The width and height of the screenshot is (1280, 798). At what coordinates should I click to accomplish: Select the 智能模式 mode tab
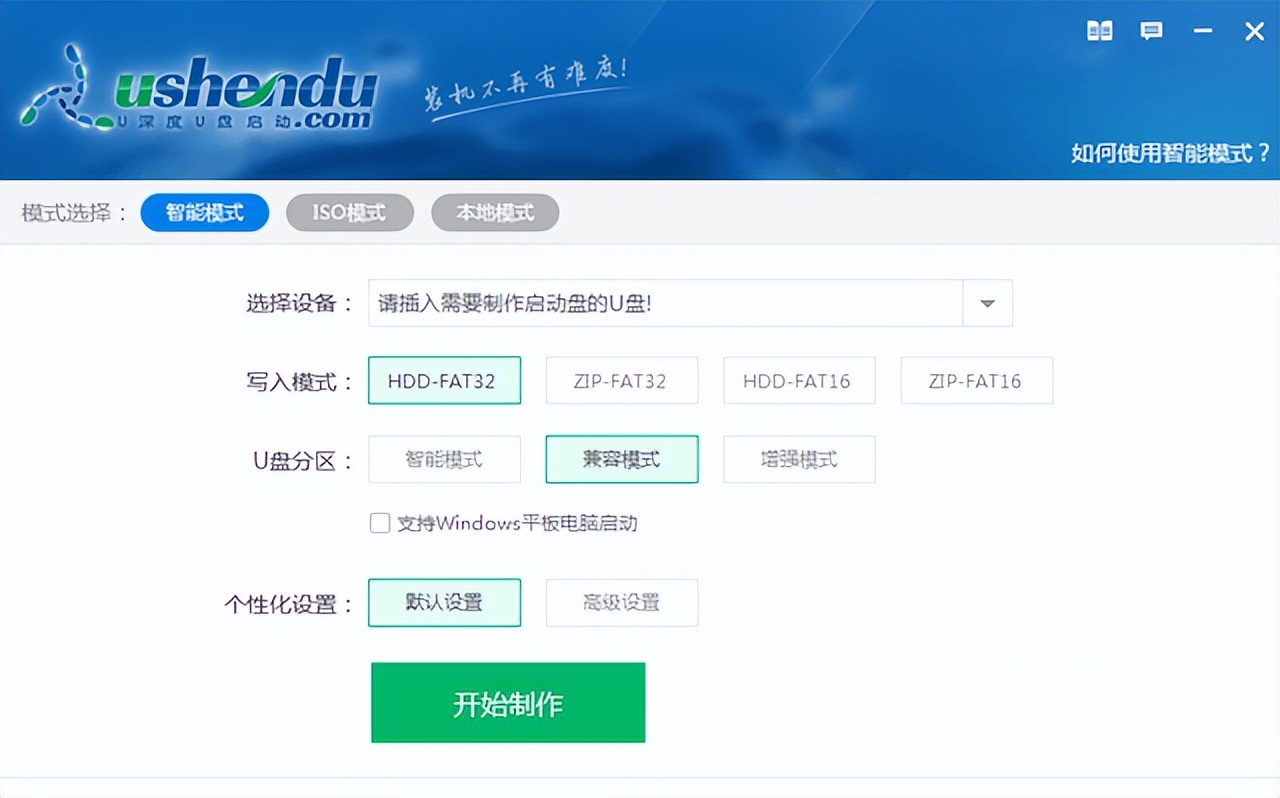point(204,212)
